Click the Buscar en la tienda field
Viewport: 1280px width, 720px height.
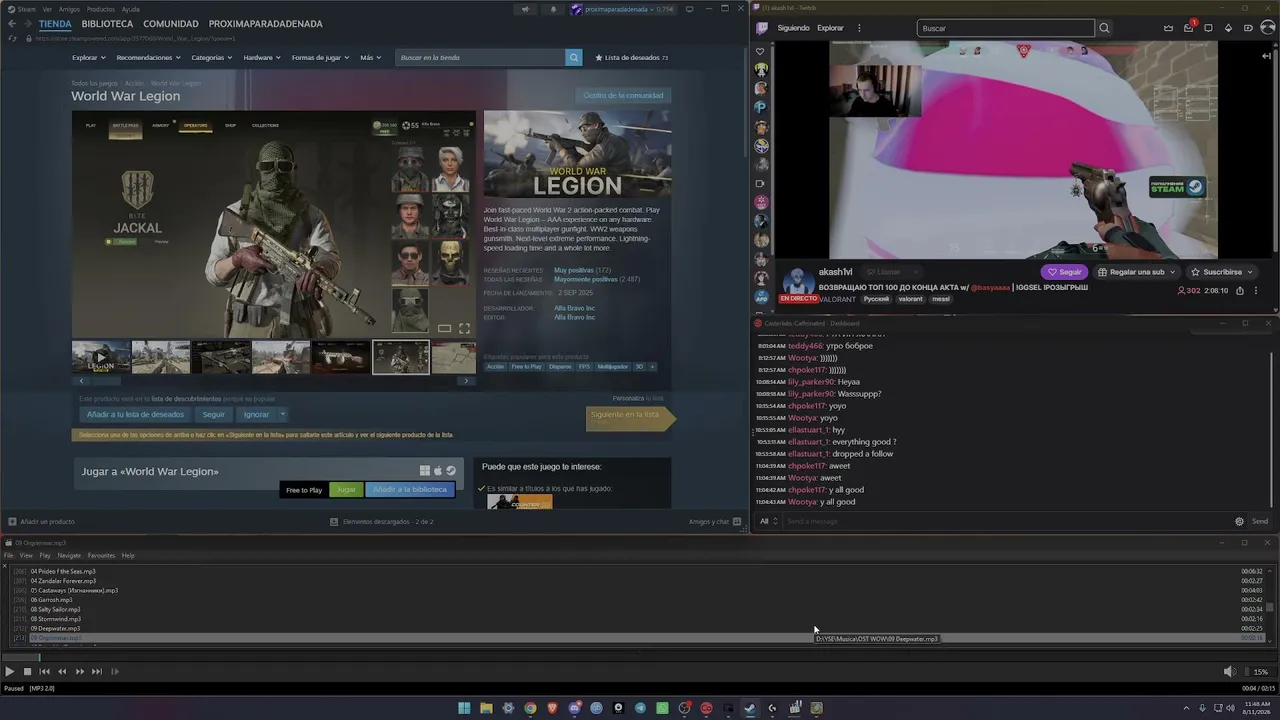[481, 58]
